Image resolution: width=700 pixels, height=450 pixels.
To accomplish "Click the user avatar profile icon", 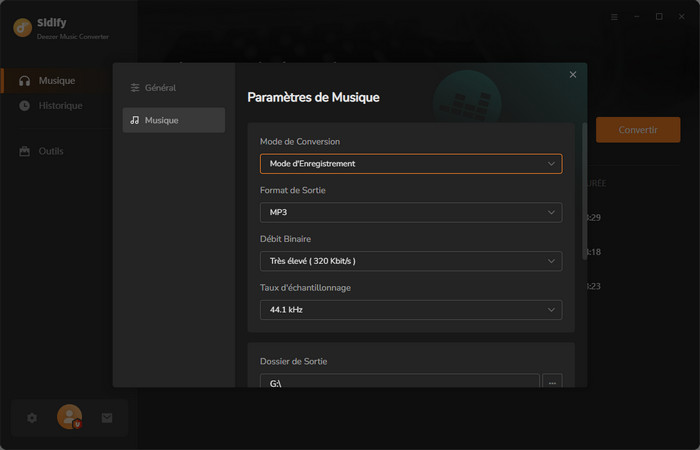I will (69, 417).
